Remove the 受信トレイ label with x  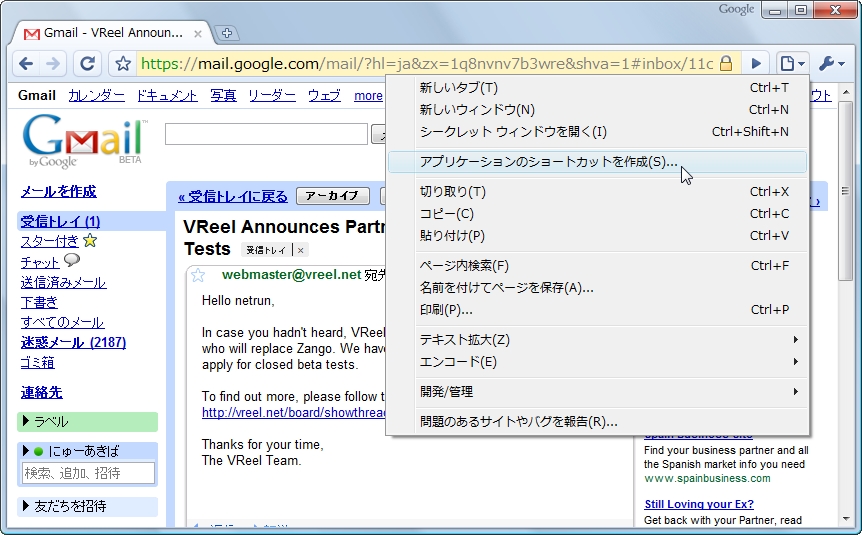click(x=300, y=250)
